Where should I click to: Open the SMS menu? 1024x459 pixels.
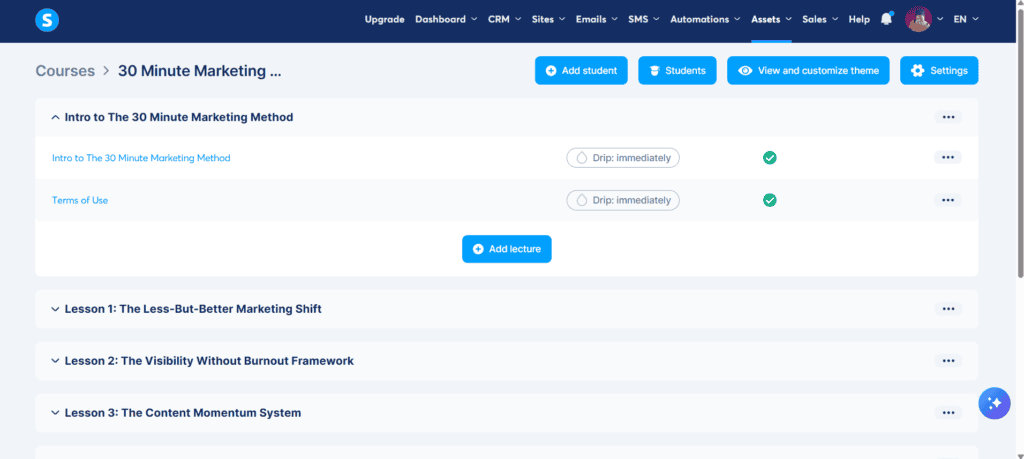643,20
